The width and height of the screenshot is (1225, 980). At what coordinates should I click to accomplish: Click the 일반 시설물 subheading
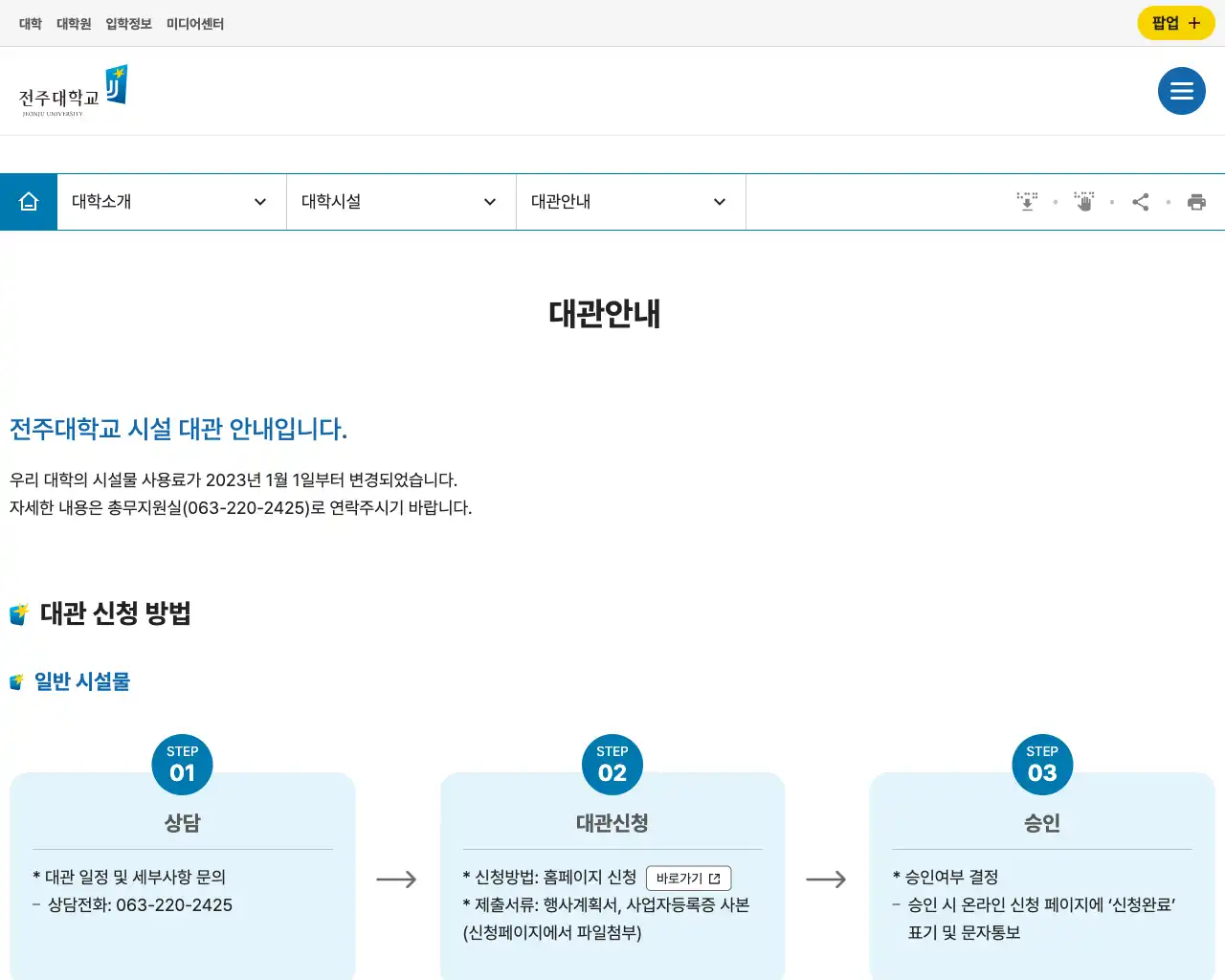[x=82, y=681]
